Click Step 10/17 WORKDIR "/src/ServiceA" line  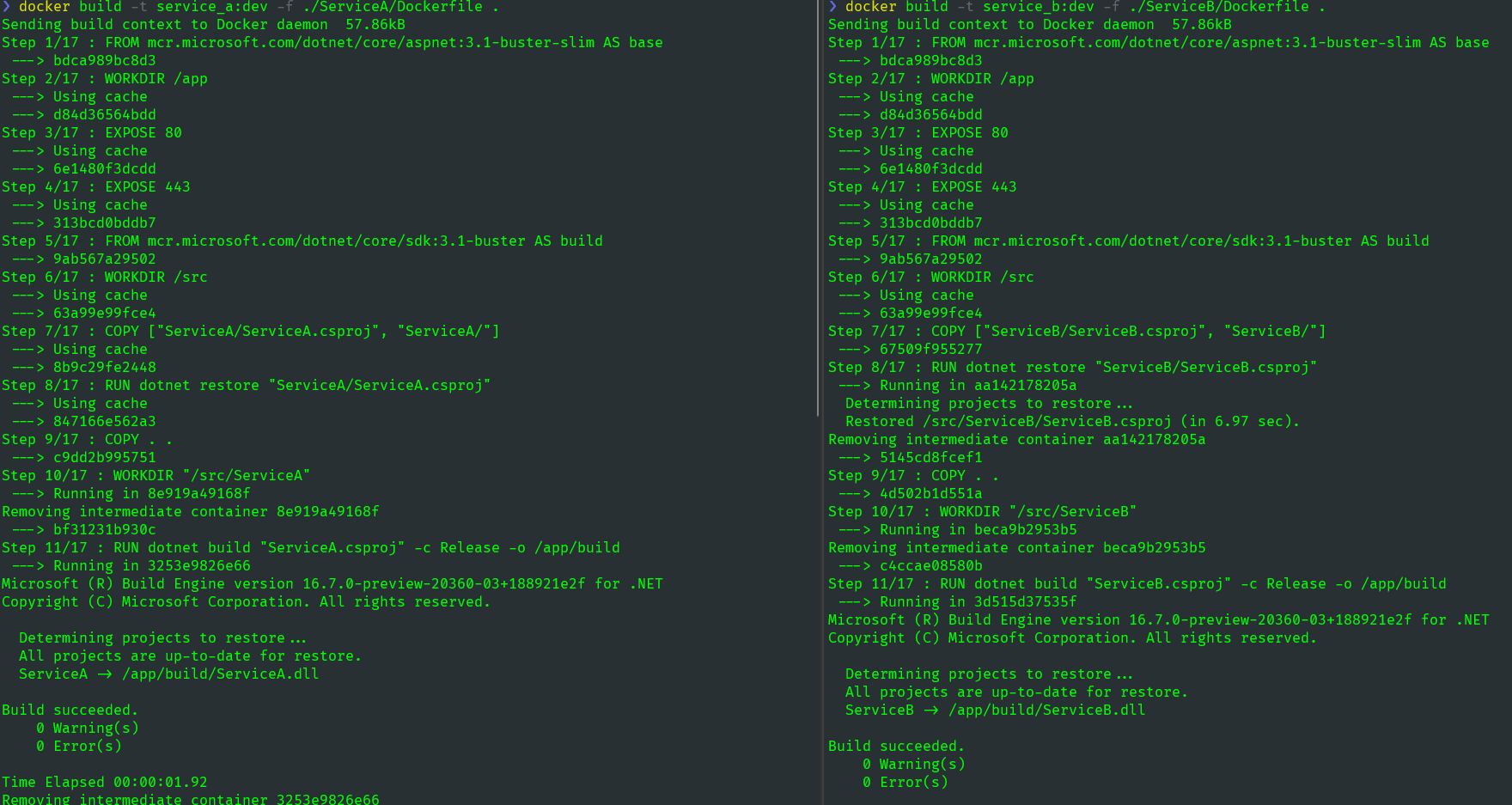[156, 476]
